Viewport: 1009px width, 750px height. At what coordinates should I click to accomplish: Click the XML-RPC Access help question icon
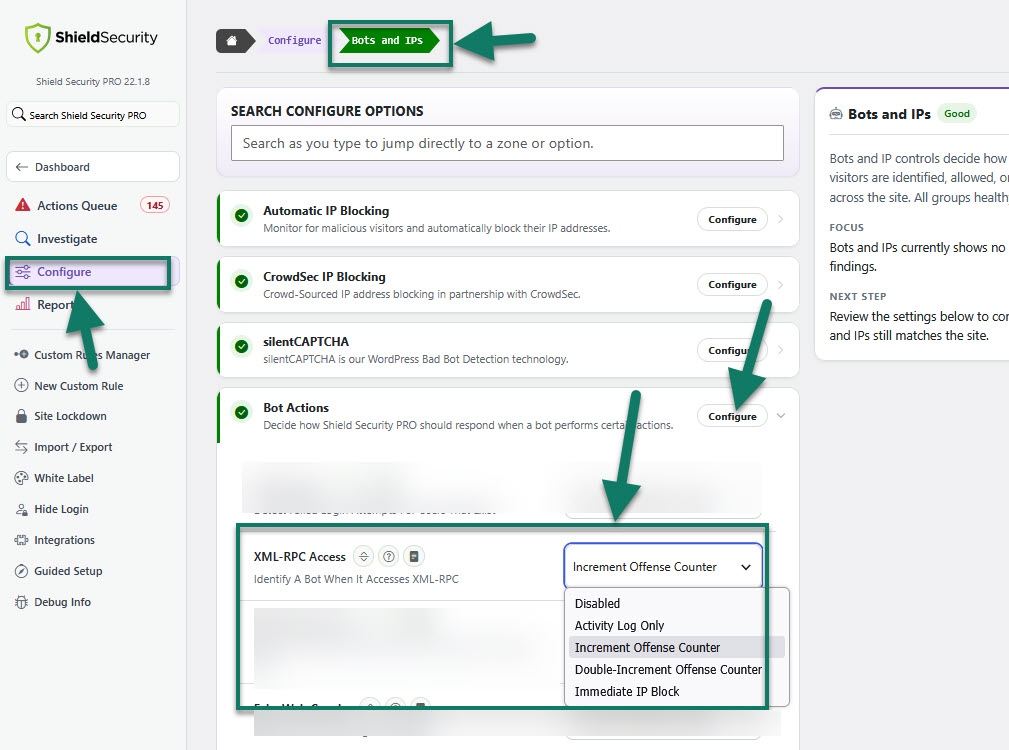(389, 556)
